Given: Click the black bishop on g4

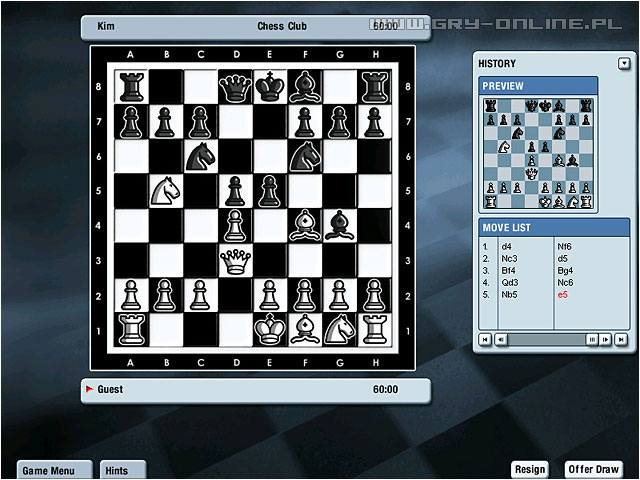Looking at the screenshot, I should click(340, 224).
